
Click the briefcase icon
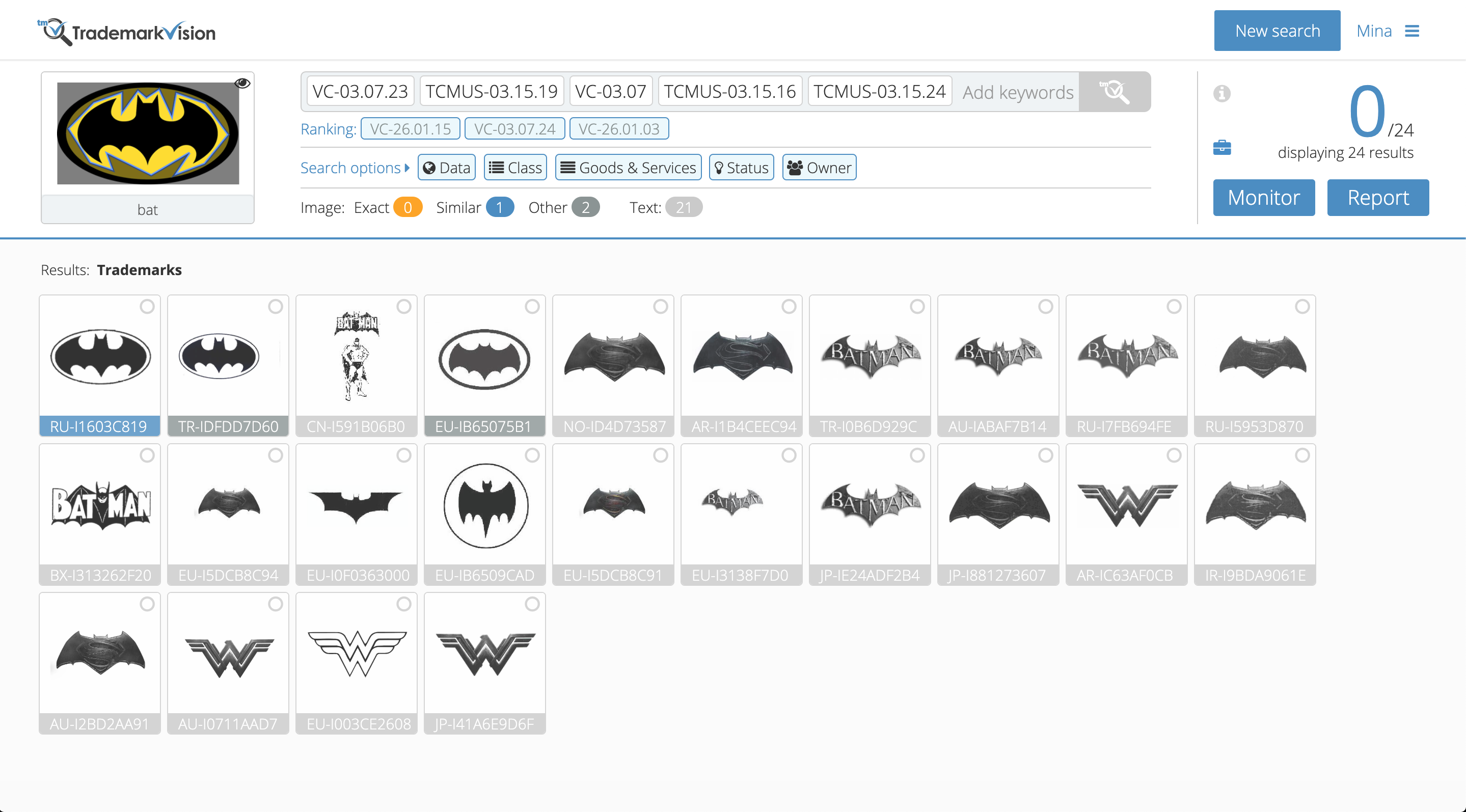[x=1221, y=147]
